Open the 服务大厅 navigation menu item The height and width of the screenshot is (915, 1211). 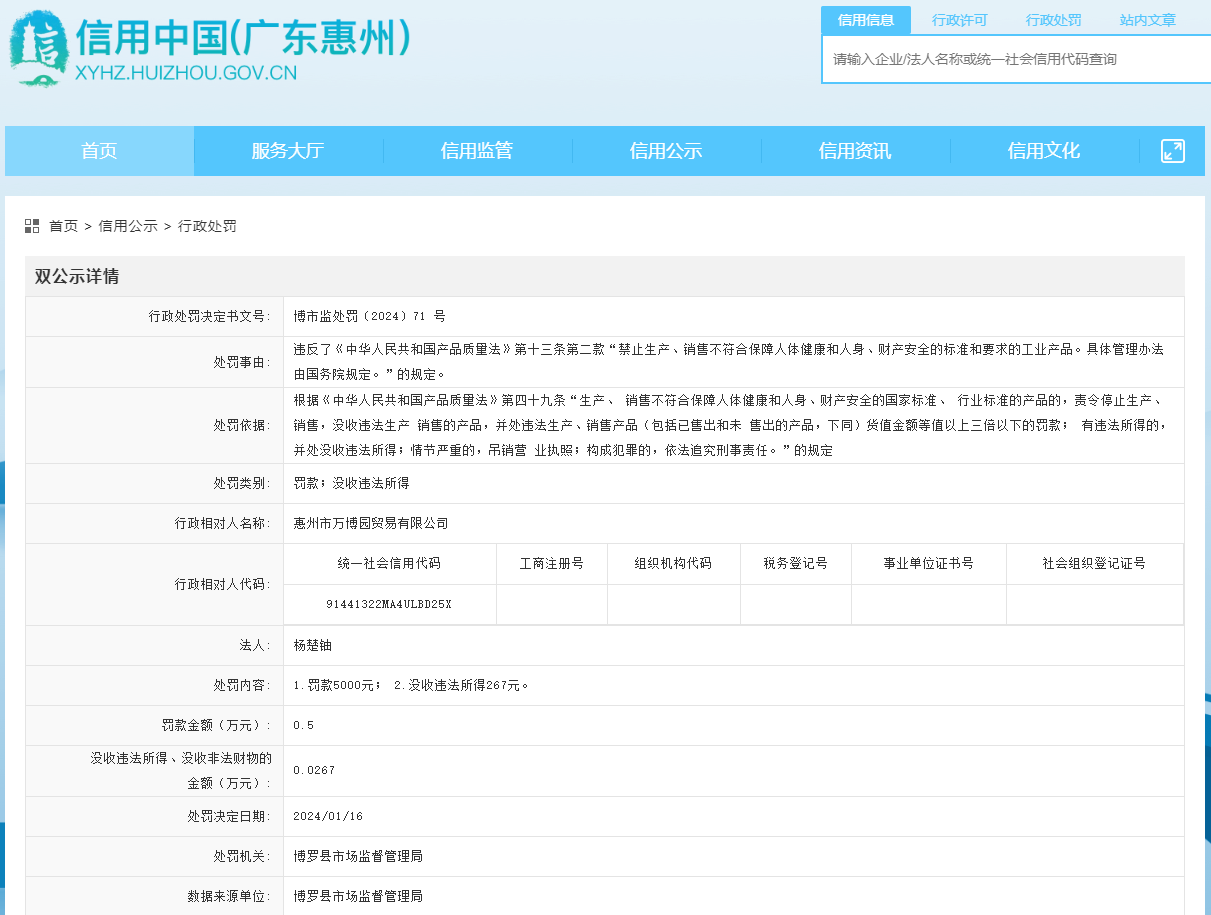[x=288, y=151]
